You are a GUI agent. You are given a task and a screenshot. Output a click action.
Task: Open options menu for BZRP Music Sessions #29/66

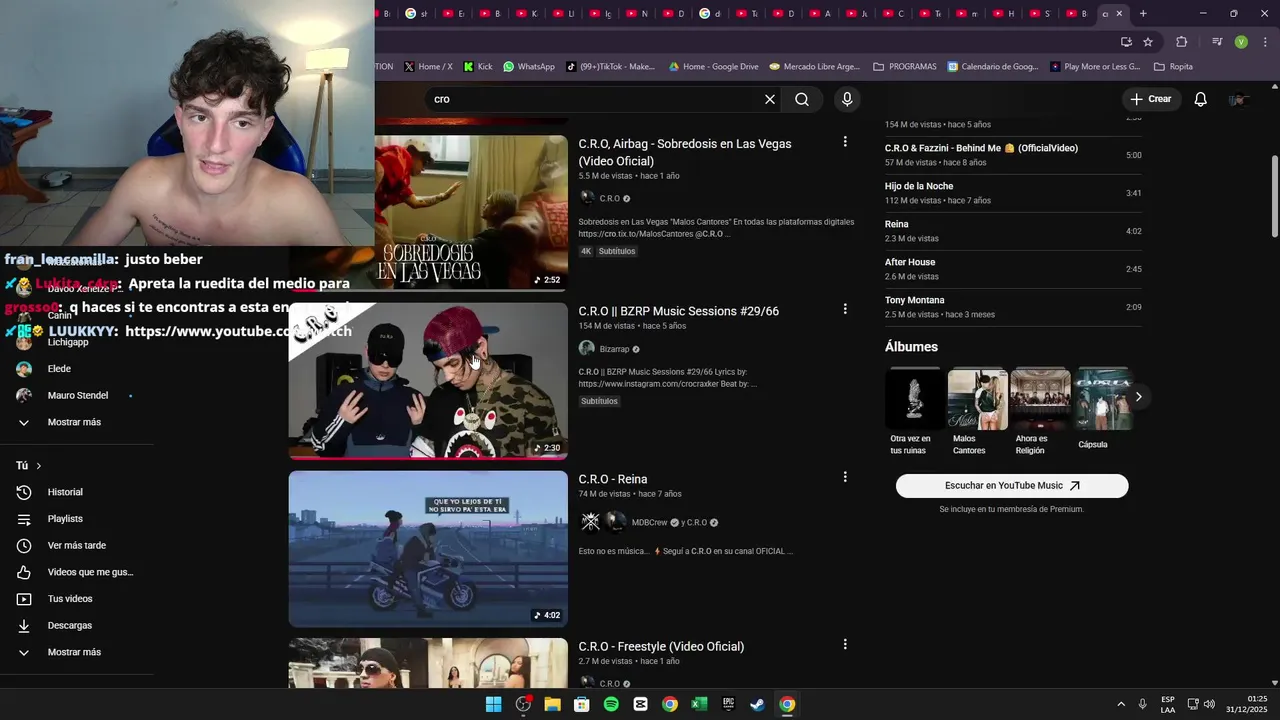pyautogui.click(x=845, y=310)
